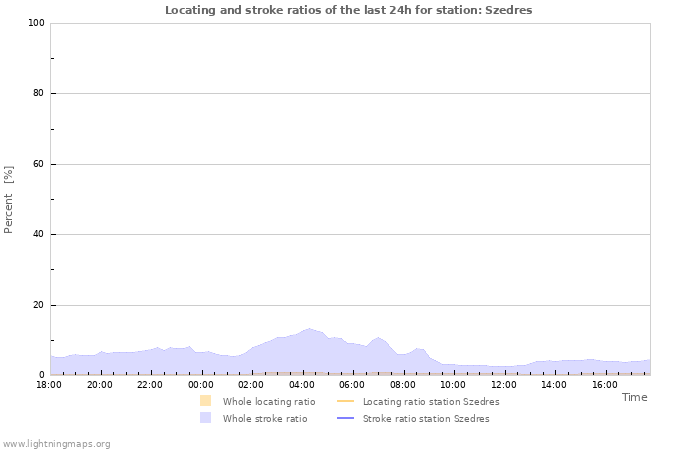The height and width of the screenshot is (450, 700).
Task: Click the 'Time' x-axis label
Action: click(634, 397)
